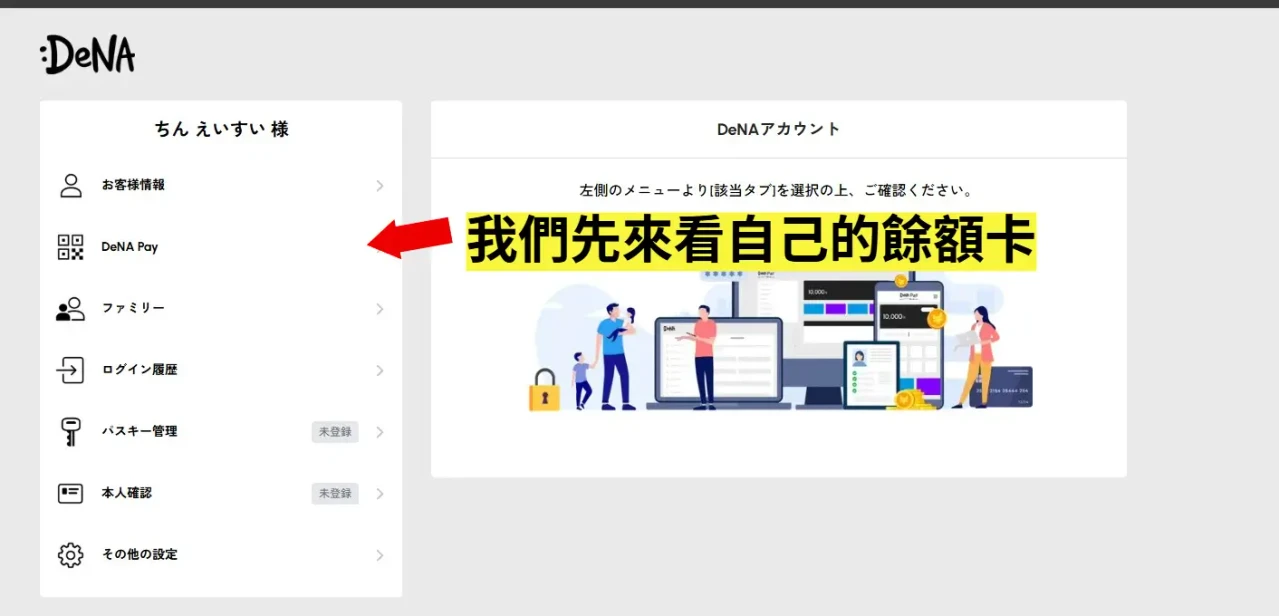Click the 未登録 badge on パスキー管理
1279x616 pixels.
[x=335, y=432]
